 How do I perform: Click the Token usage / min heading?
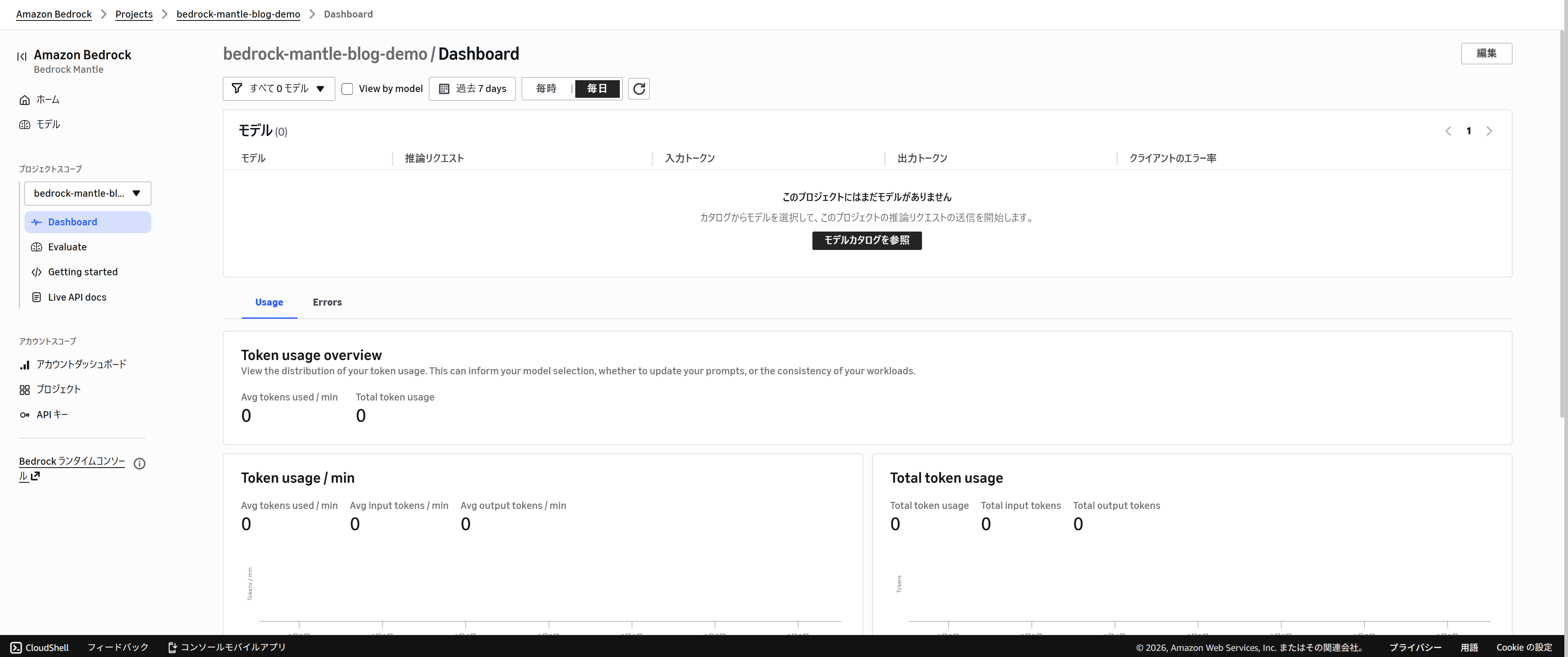pyautogui.click(x=298, y=478)
